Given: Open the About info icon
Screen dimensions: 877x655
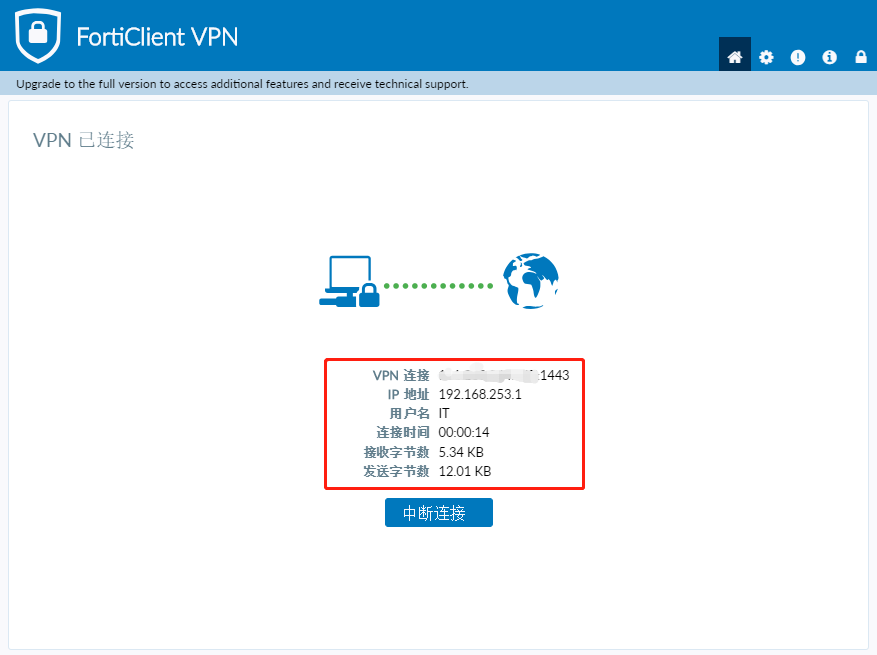Looking at the screenshot, I should coord(829,57).
